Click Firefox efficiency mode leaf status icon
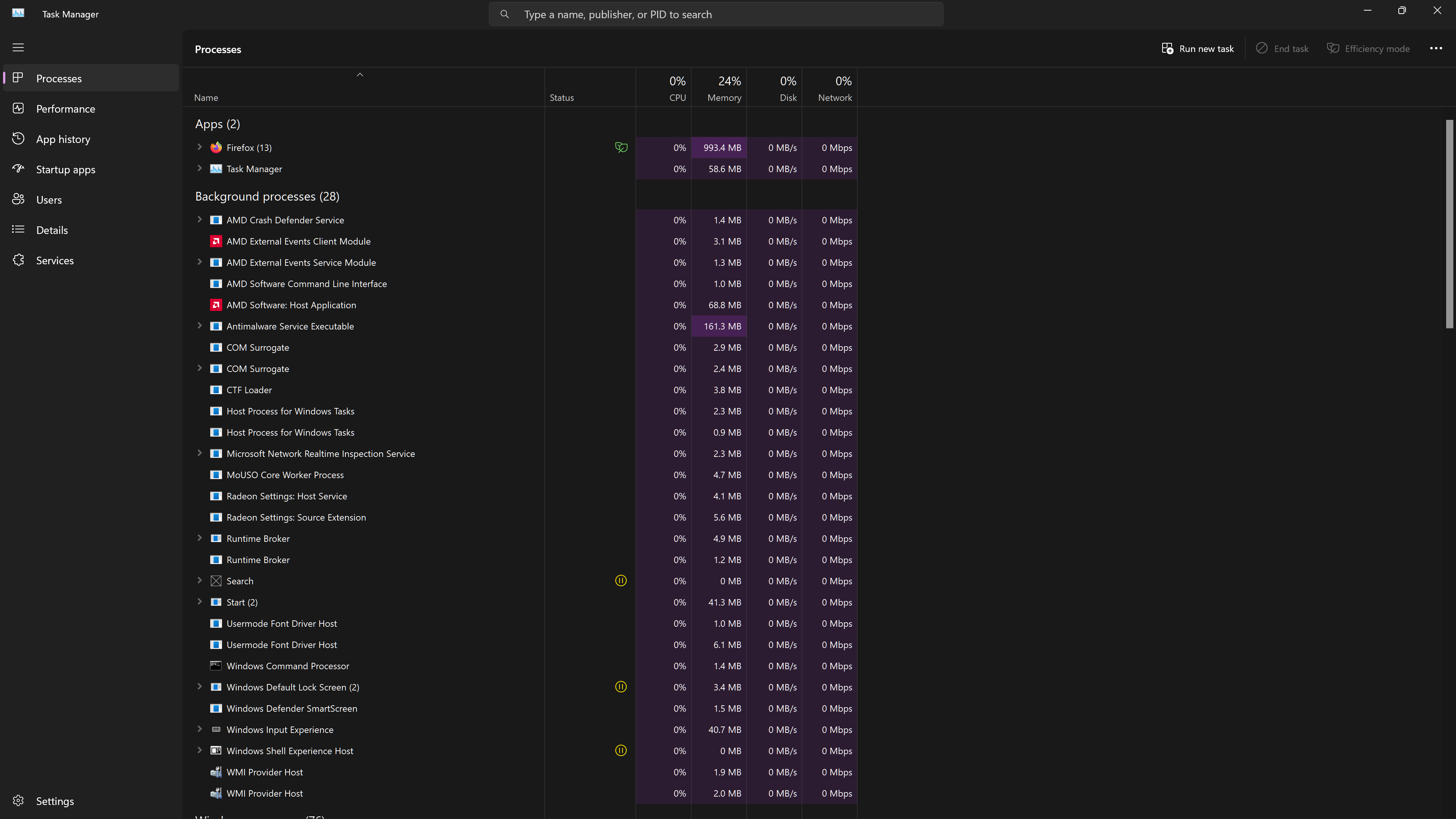The width and height of the screenshot is (1456, 819). (621, 147)
